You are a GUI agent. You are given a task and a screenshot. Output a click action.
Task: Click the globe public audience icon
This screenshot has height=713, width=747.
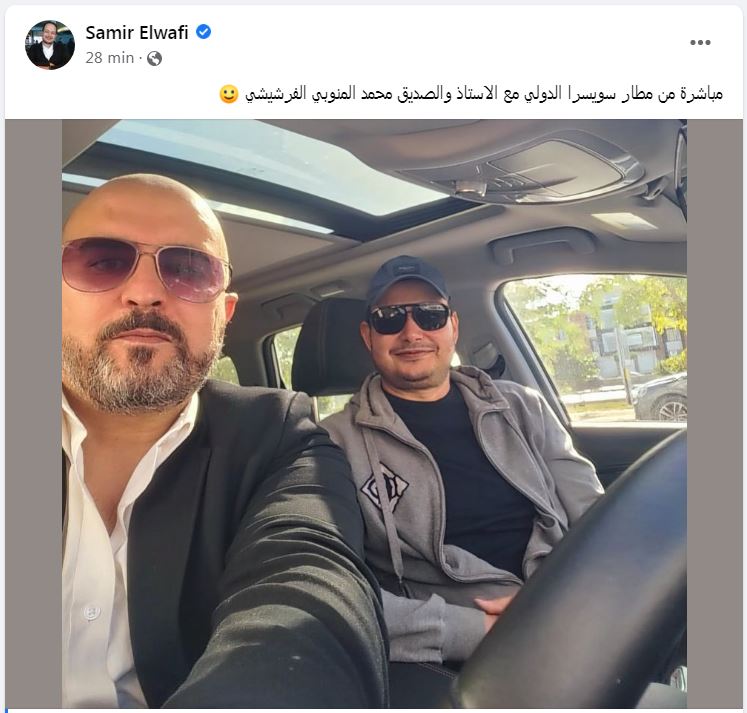click(154, 58)
